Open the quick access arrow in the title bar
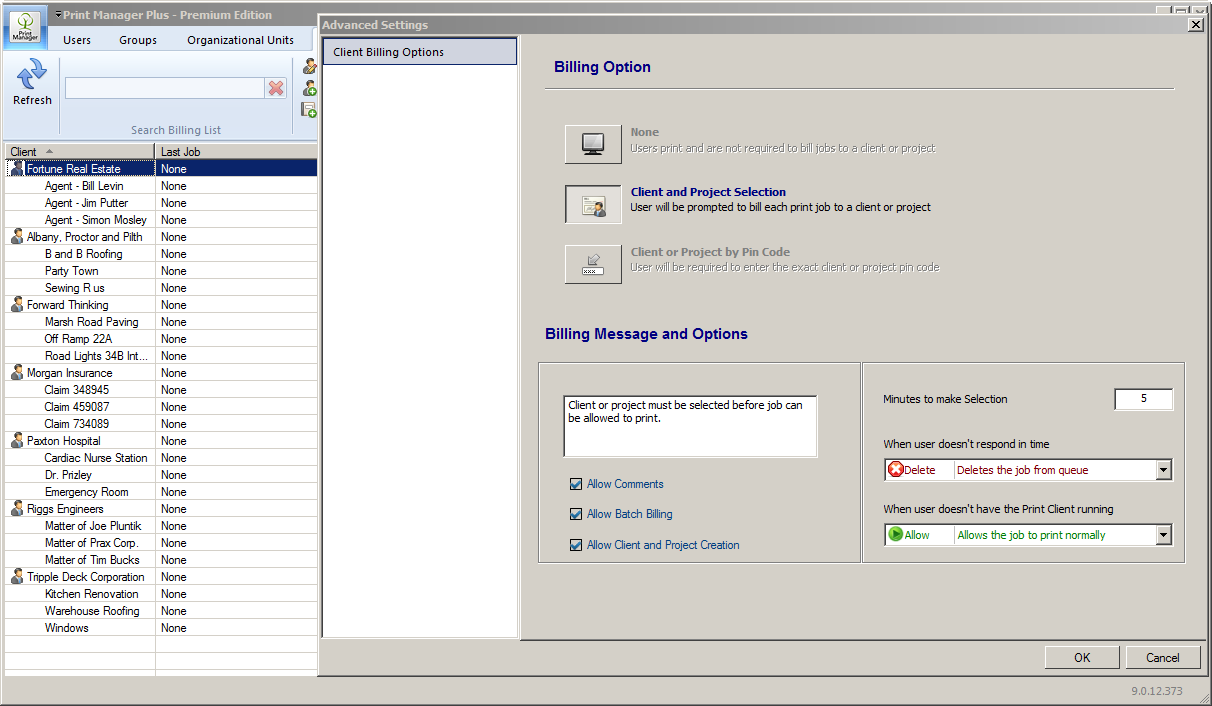This screenshot has height=706, width=1212. click(x=58, y=15)
